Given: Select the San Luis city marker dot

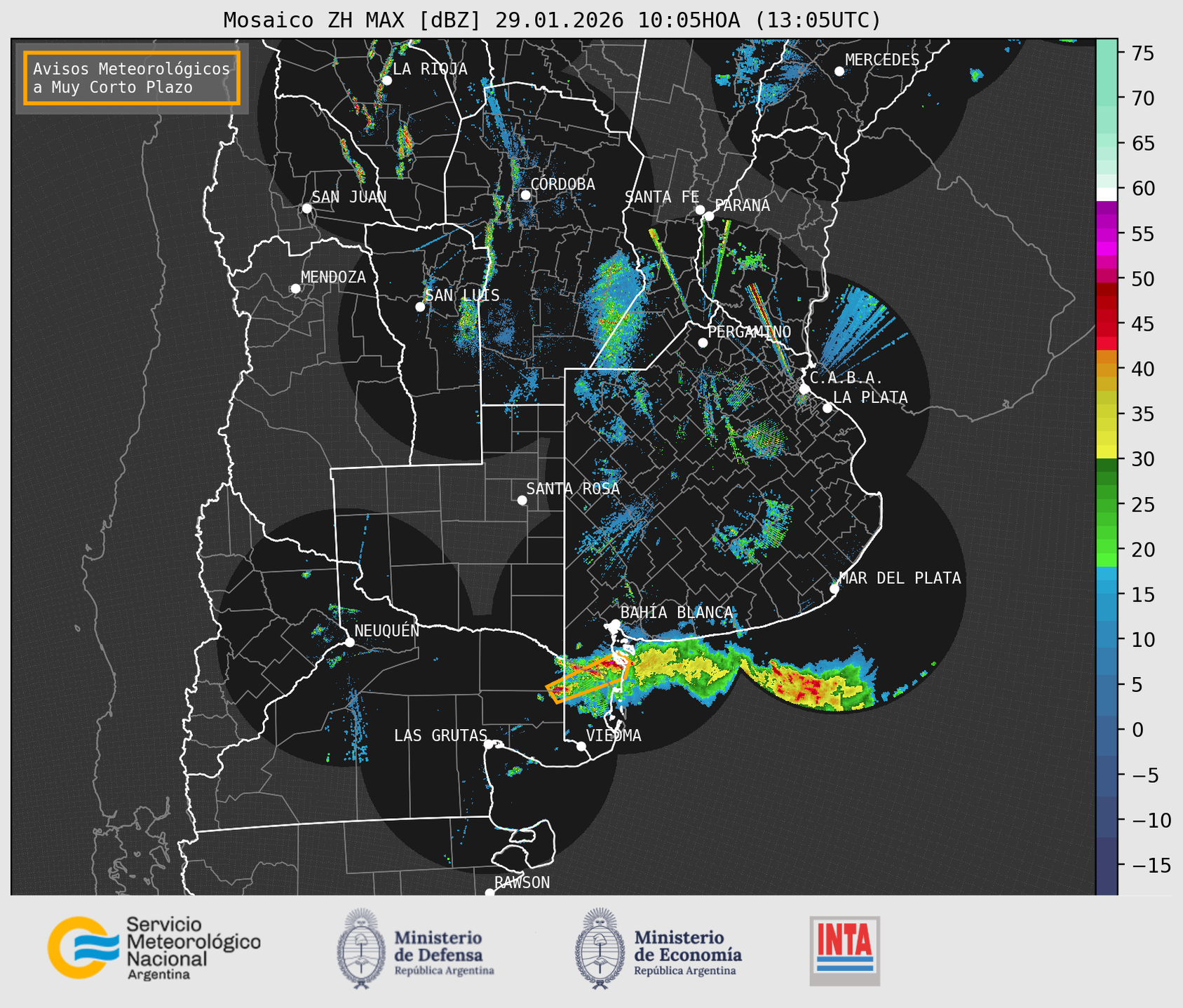Looking at the screenshot, I should (x=420, y=307).
